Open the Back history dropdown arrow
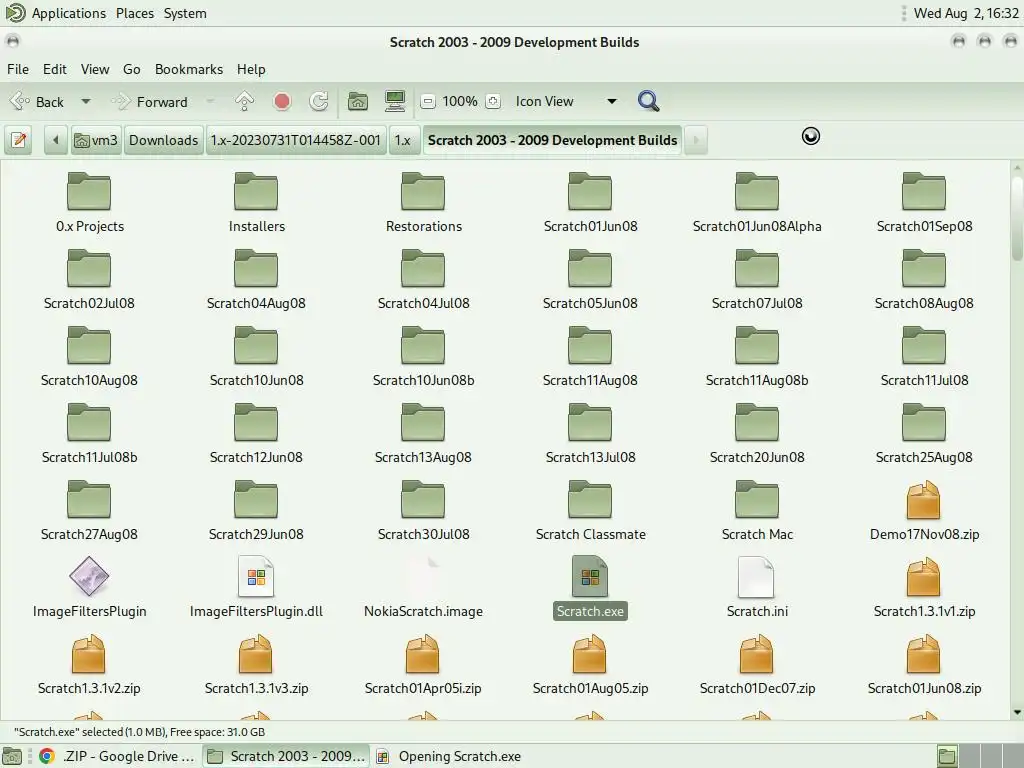The image size is (1024, 768). (x=86, y=101)
